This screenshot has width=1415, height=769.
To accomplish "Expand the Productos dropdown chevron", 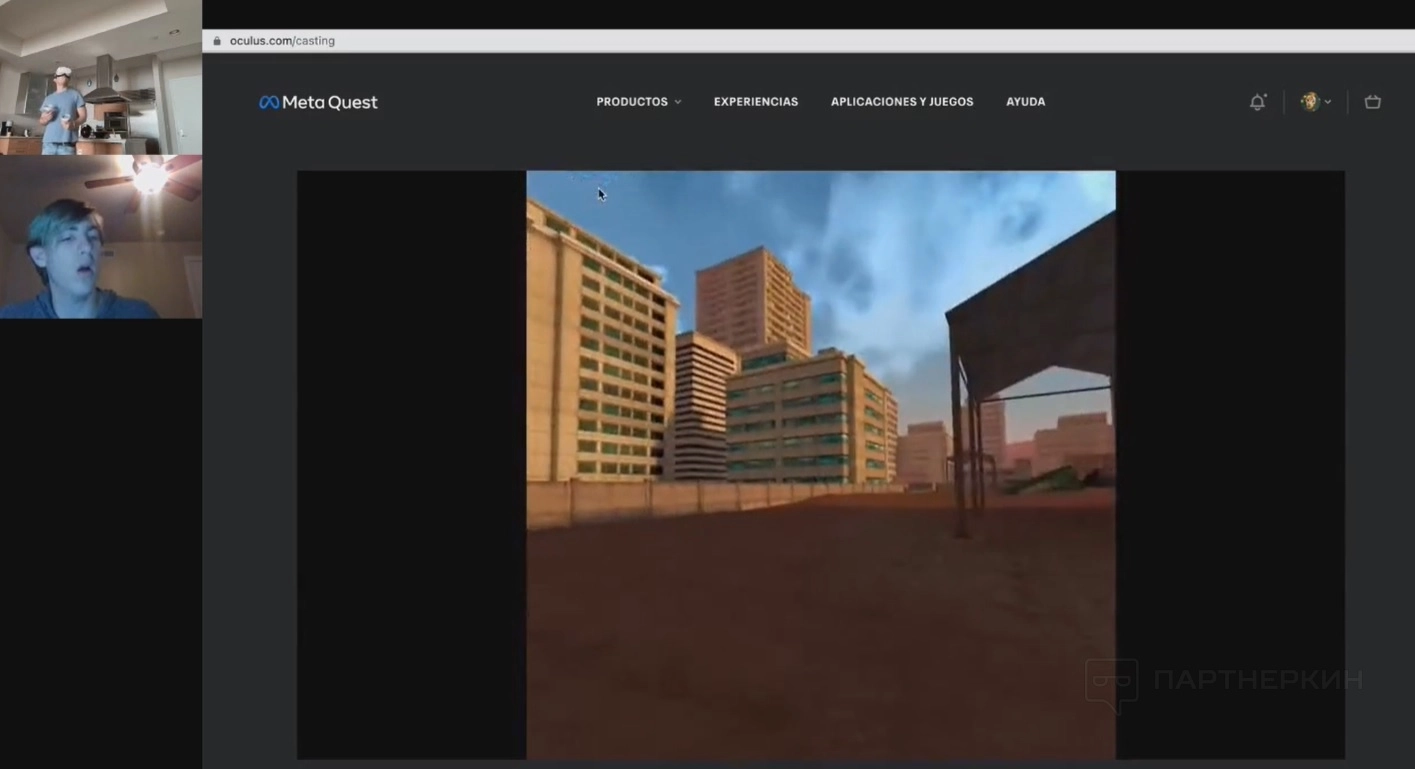I will [678, 102].
